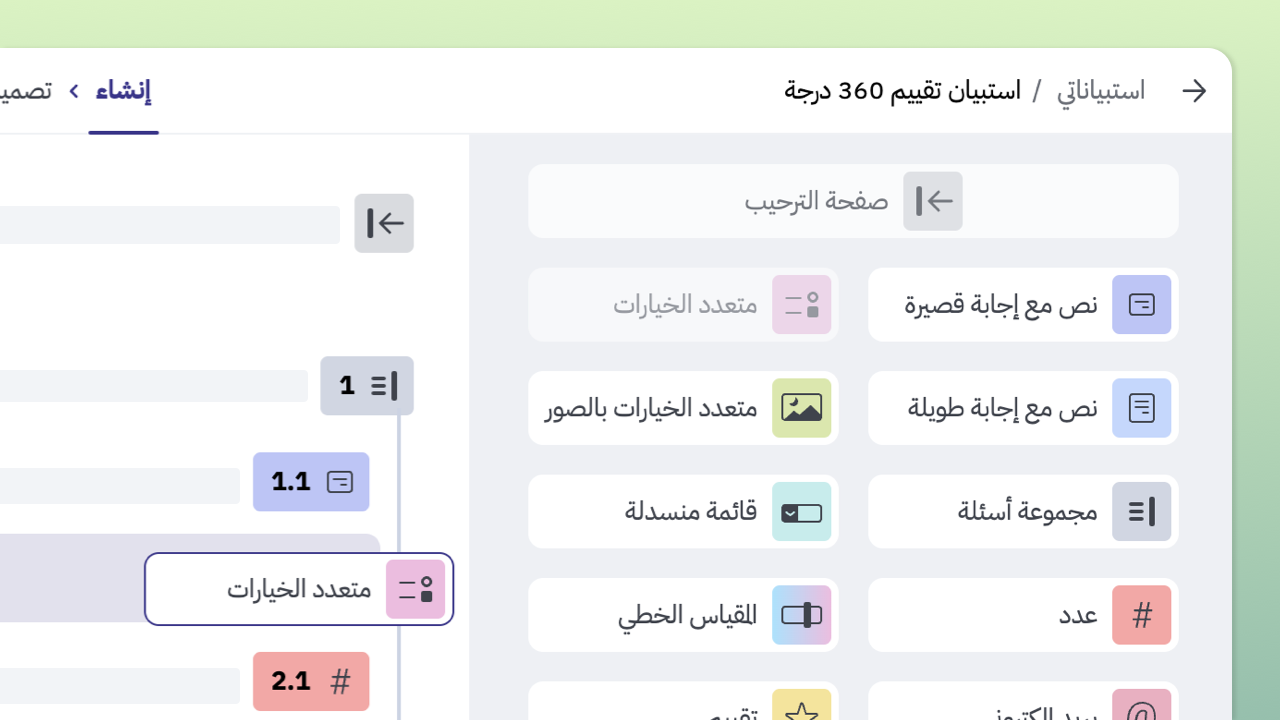1280x720 pixels.
Task: Click the صفحة الترحيب welcome page card
Action: [852, 200]
